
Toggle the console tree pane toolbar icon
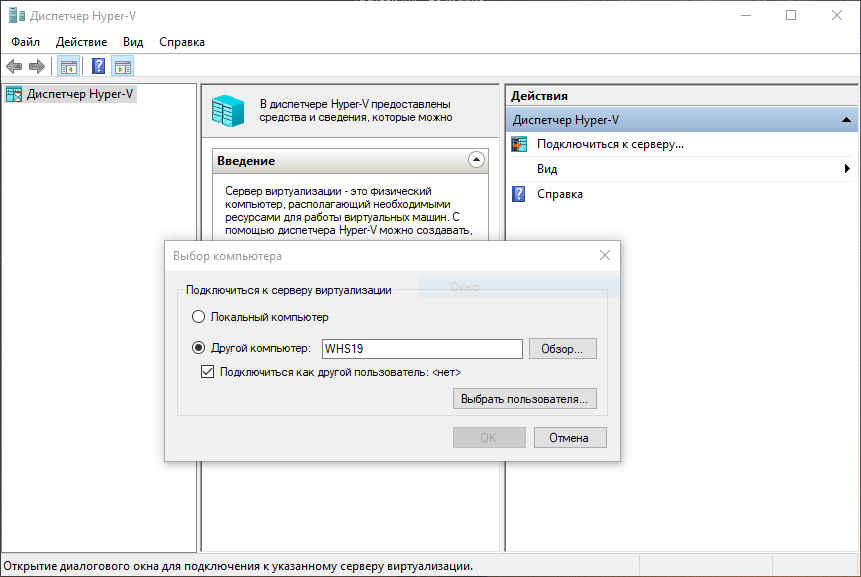(x=69, y=67)
